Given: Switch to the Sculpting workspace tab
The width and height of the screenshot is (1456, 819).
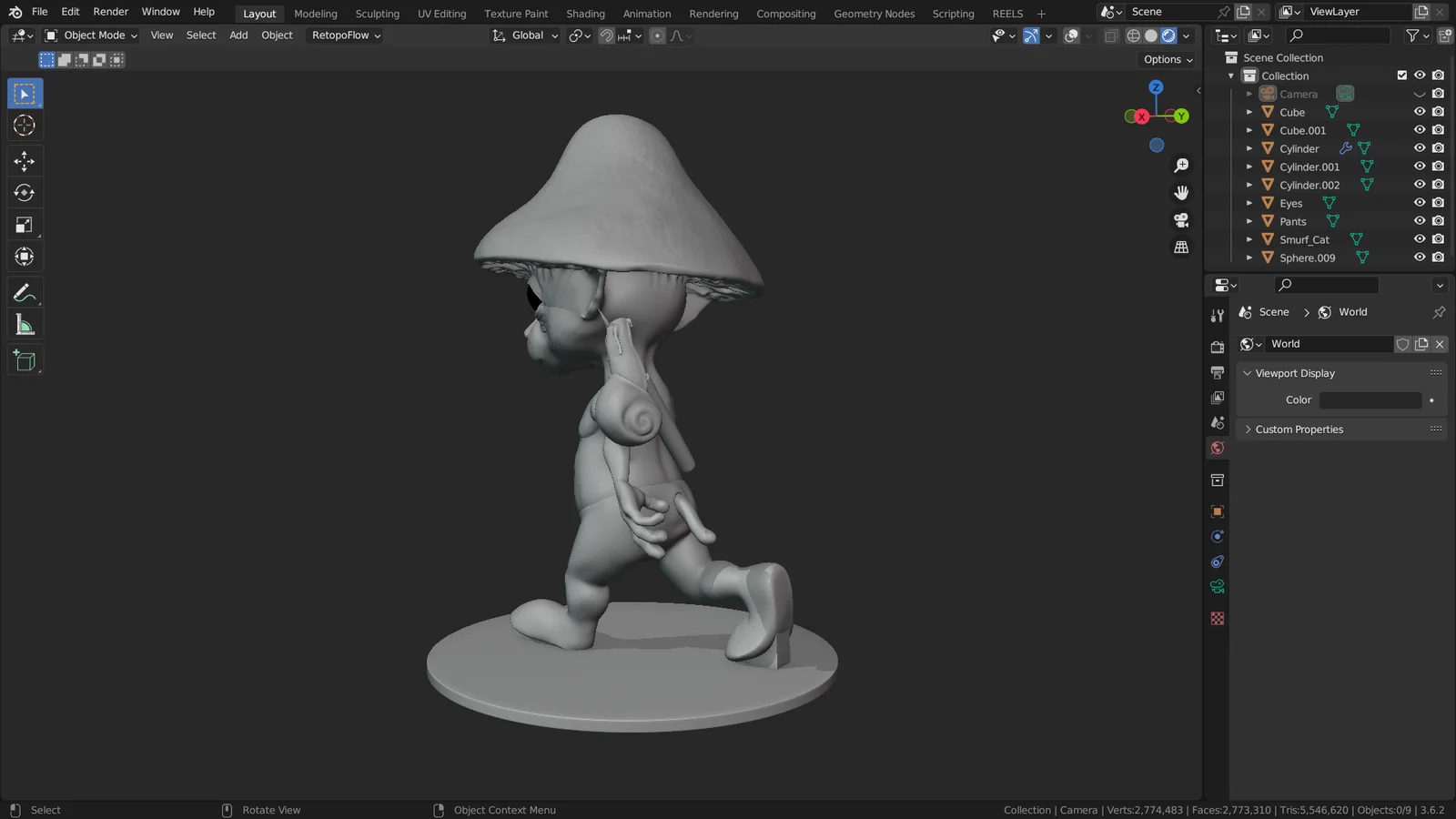Looking at the screenshot, I should pyautogui.click(x=377, y=13).
